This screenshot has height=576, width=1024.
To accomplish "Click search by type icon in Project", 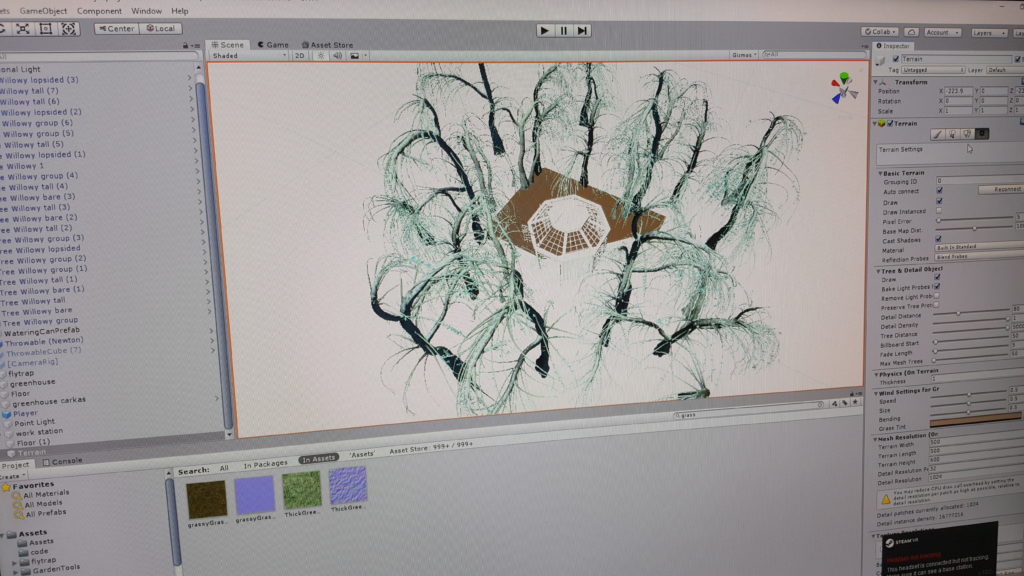I will click(x=835, y=404).
